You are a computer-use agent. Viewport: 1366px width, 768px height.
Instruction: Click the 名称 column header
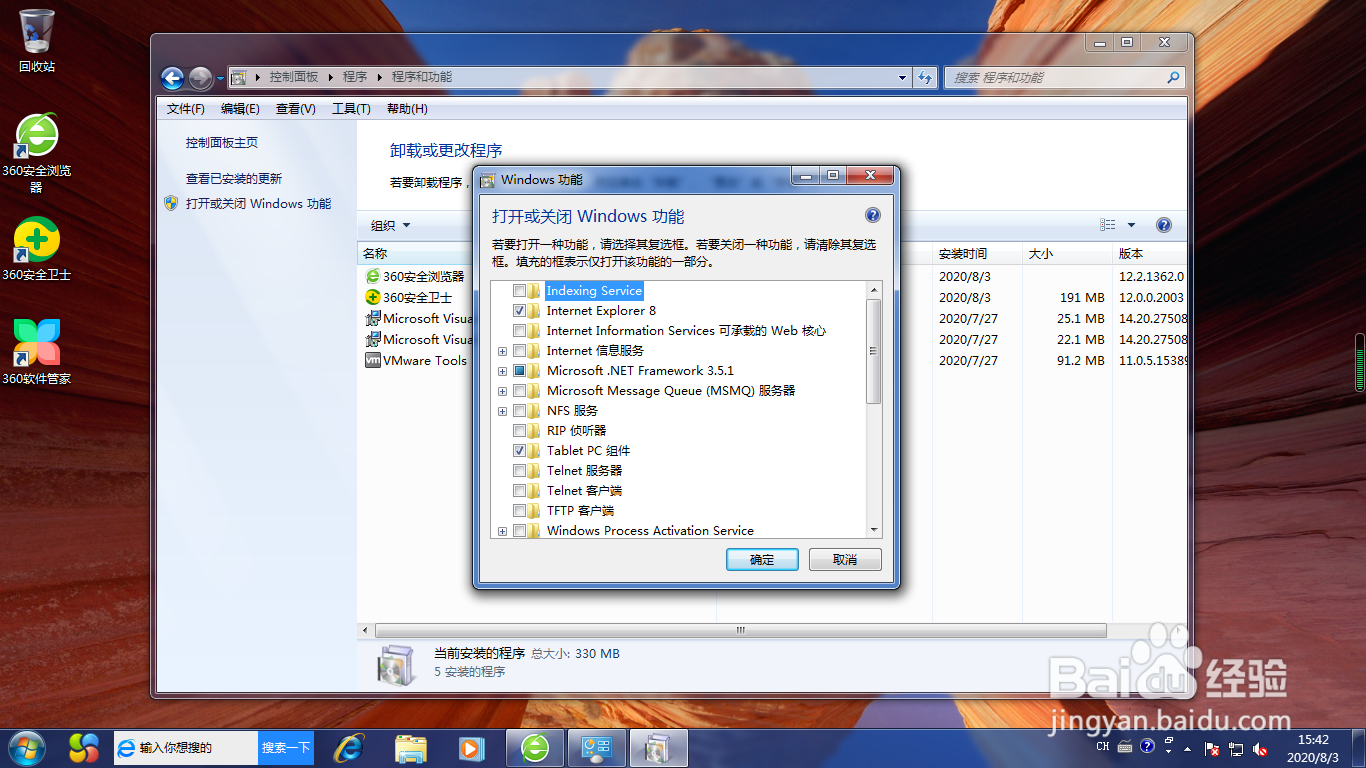pyautogui.click(x=375, y=254)
